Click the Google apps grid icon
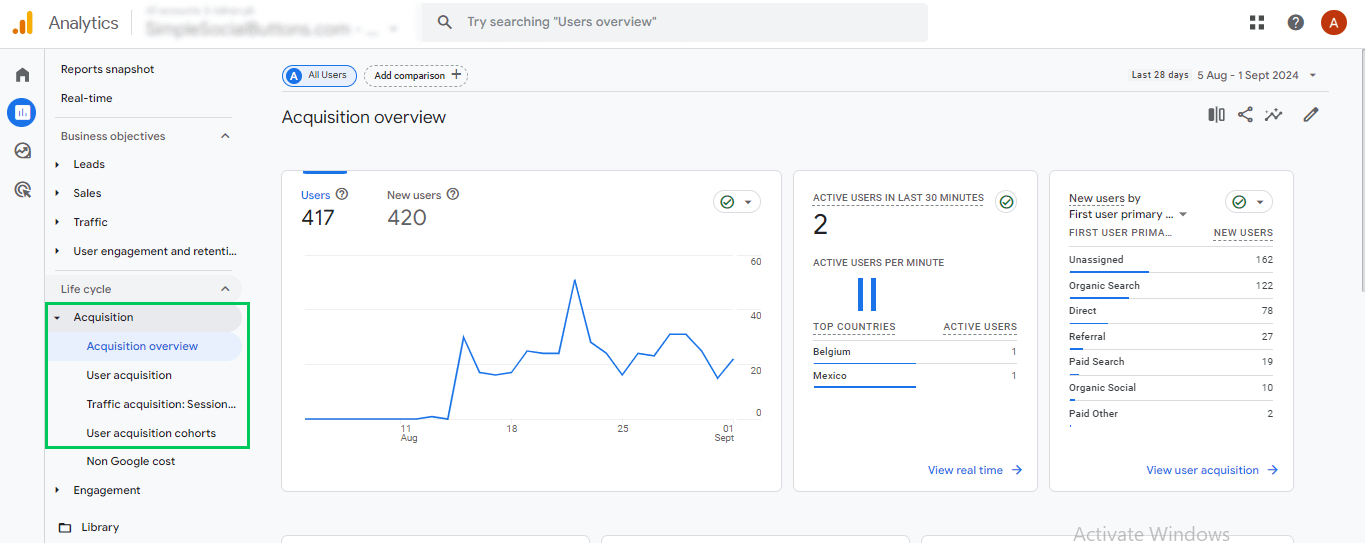The image size is (1365, 543). [x=1257, y=22]
